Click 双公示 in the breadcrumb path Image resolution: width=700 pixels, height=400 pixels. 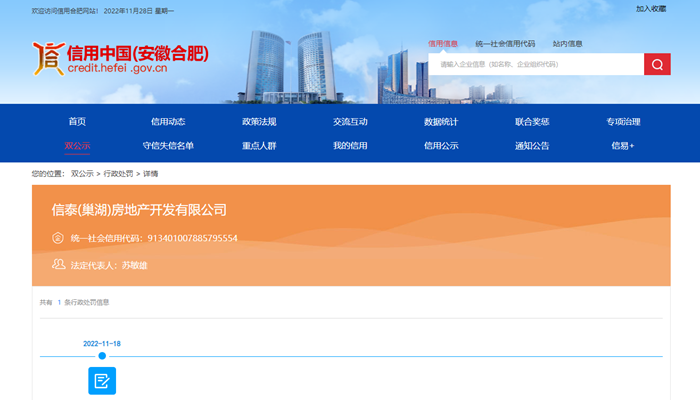pyautogui.click(x=82, y=173)
